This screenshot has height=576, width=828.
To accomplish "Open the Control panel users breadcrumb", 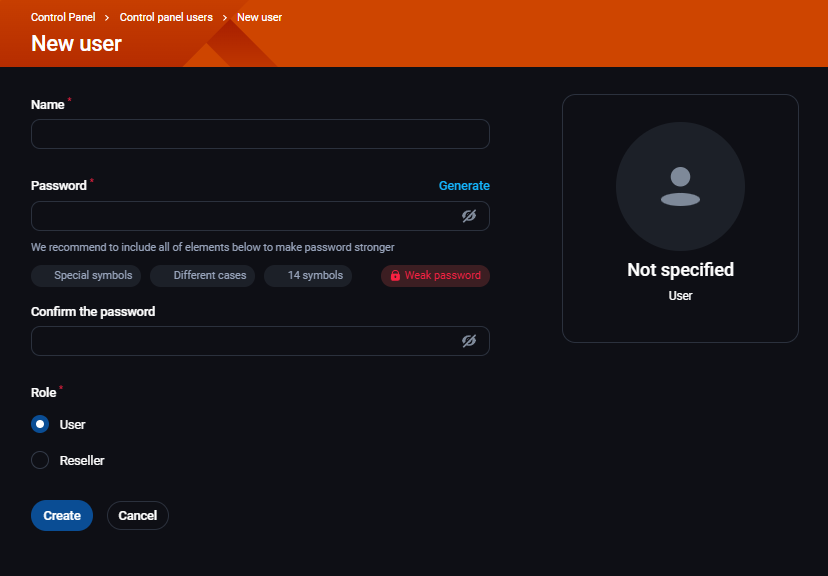I will coord(166,18).
